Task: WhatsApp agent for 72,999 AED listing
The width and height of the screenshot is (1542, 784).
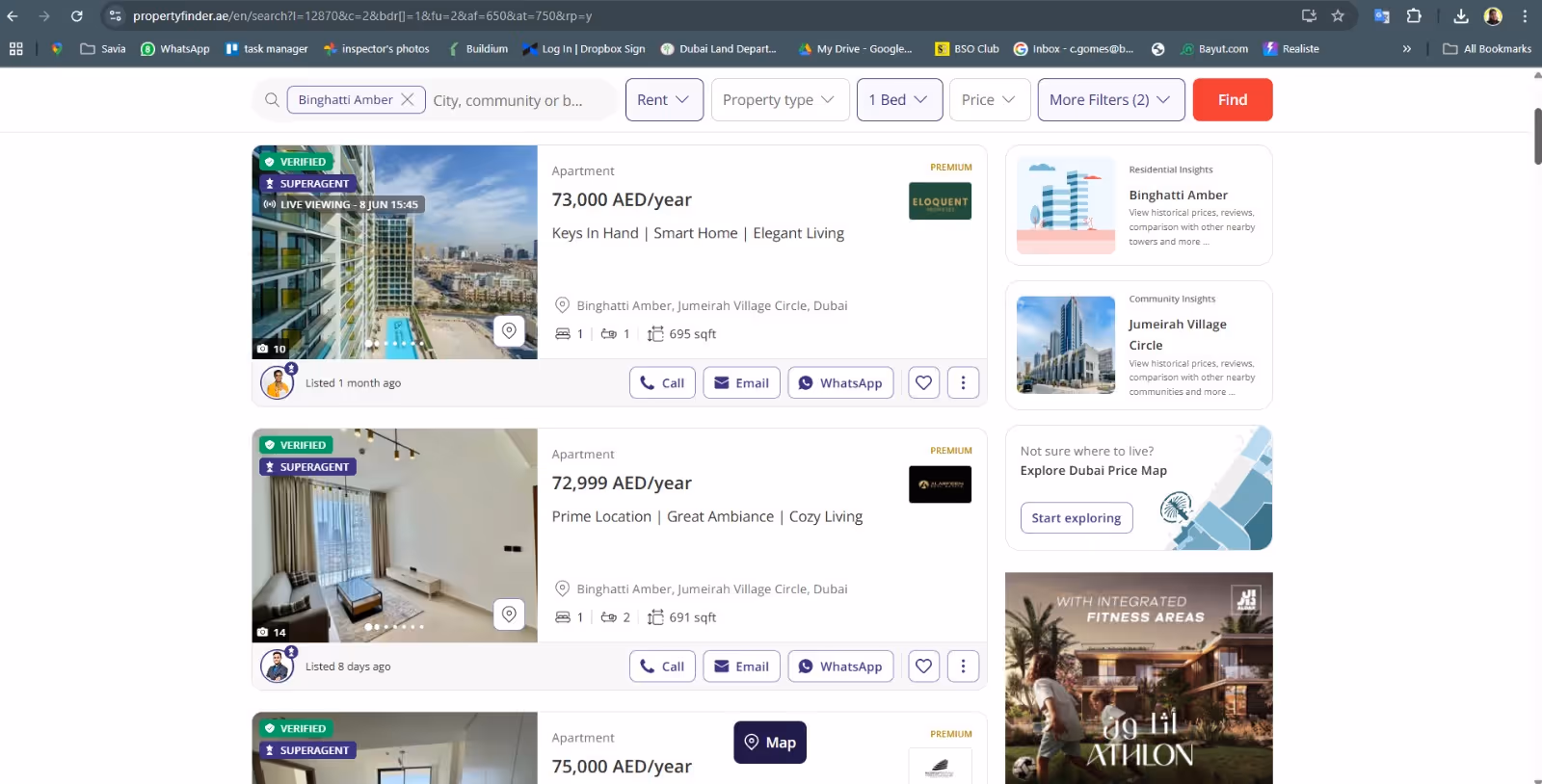Action: 840,666
